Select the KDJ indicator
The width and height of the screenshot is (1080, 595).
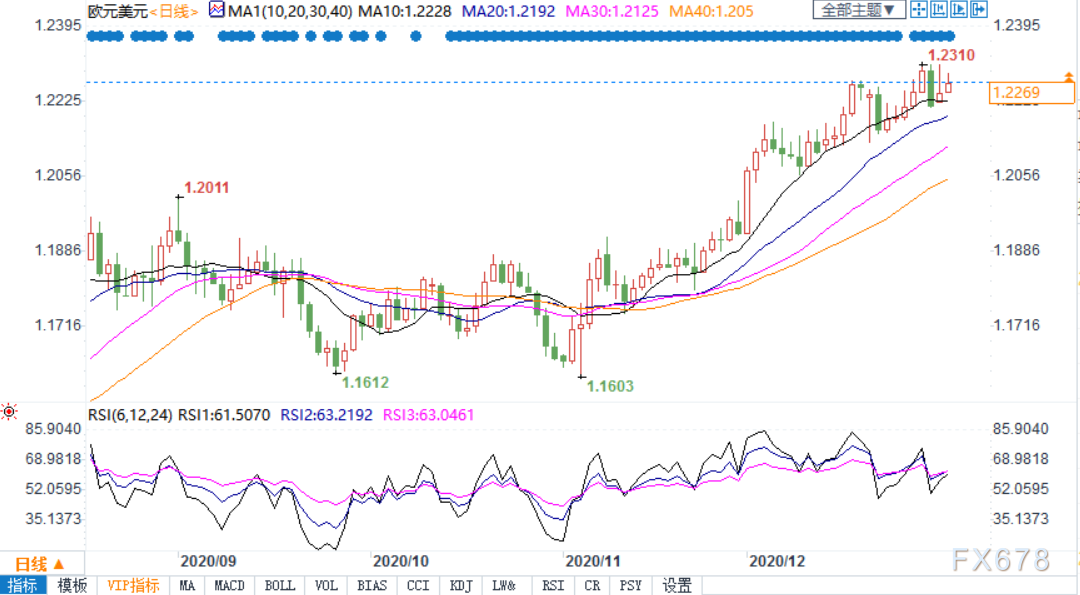click(x=462, y=585)
